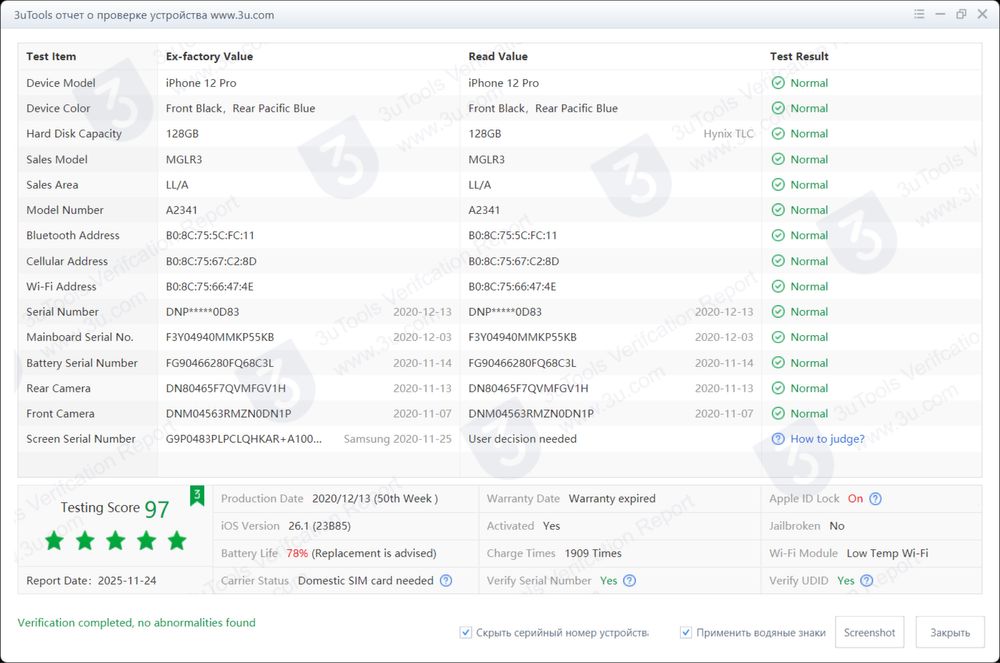Click the check icon in the Rear Camera row
Screen dimensions: 1000x663
tap(778, 388)
